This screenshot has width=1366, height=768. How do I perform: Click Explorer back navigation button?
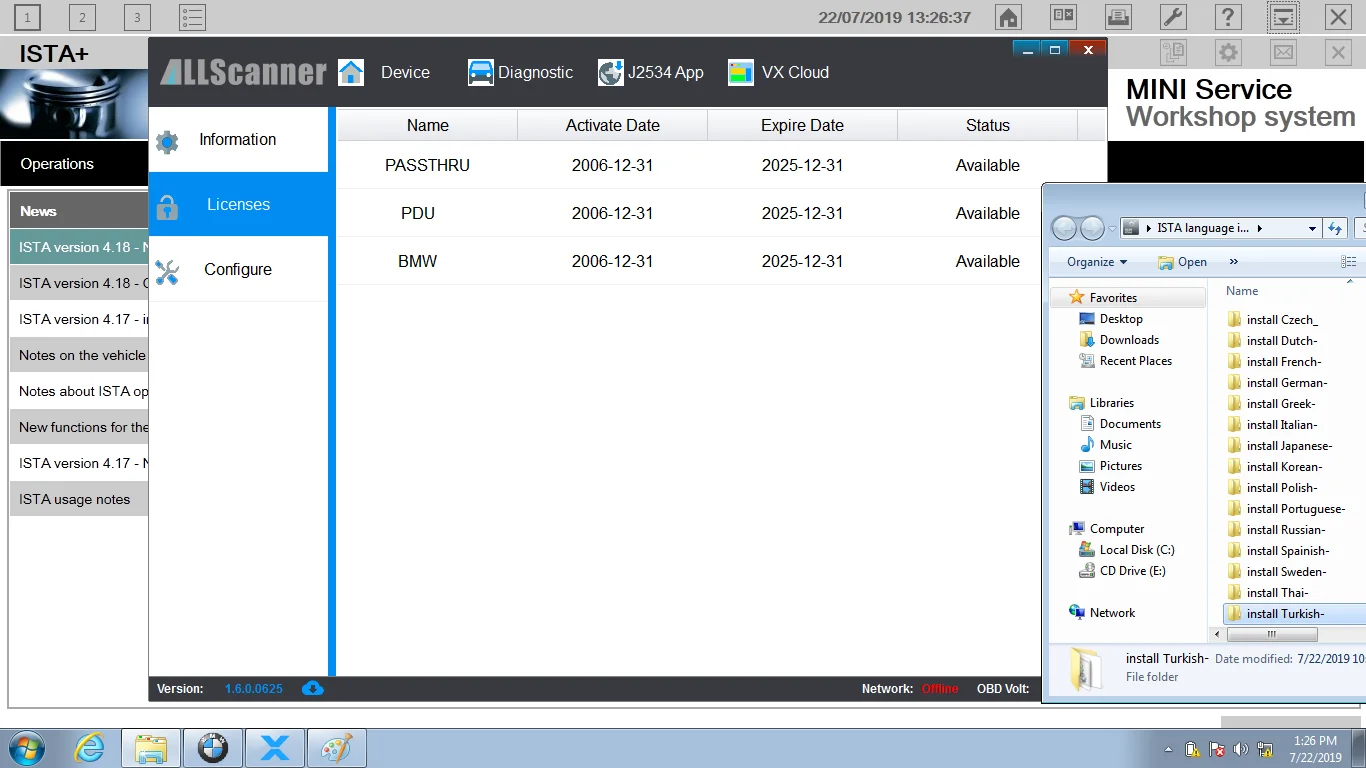(x=1065, y=228)
